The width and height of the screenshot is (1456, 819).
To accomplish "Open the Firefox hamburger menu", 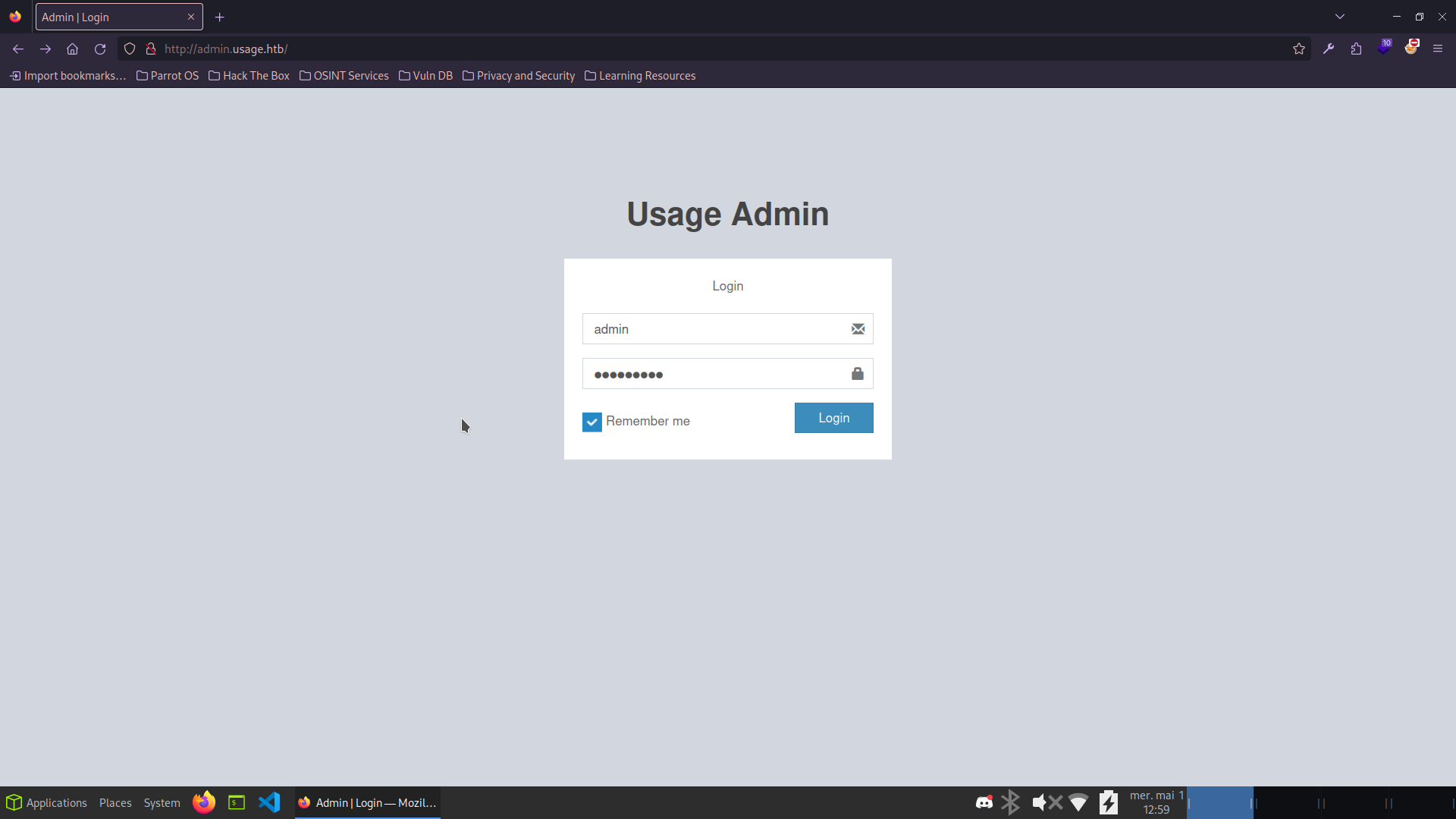I will pos(1438,49).
